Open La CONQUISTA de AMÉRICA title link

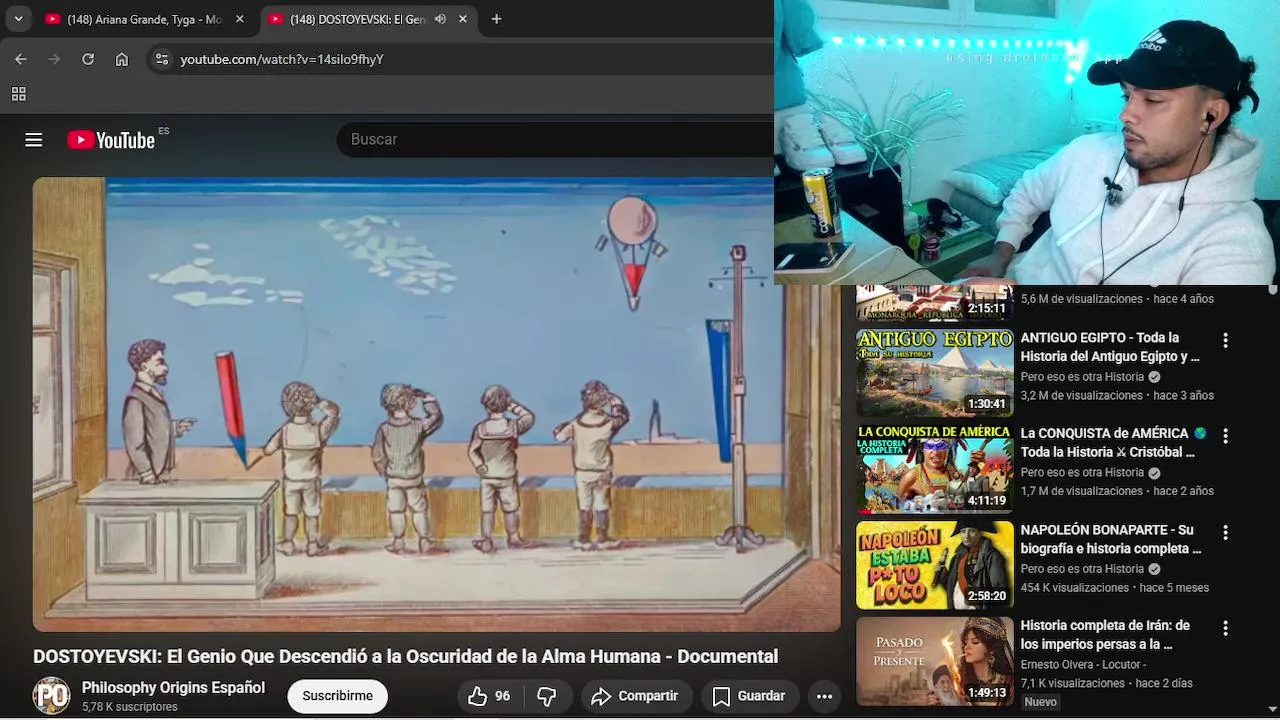click(1113, 443)
